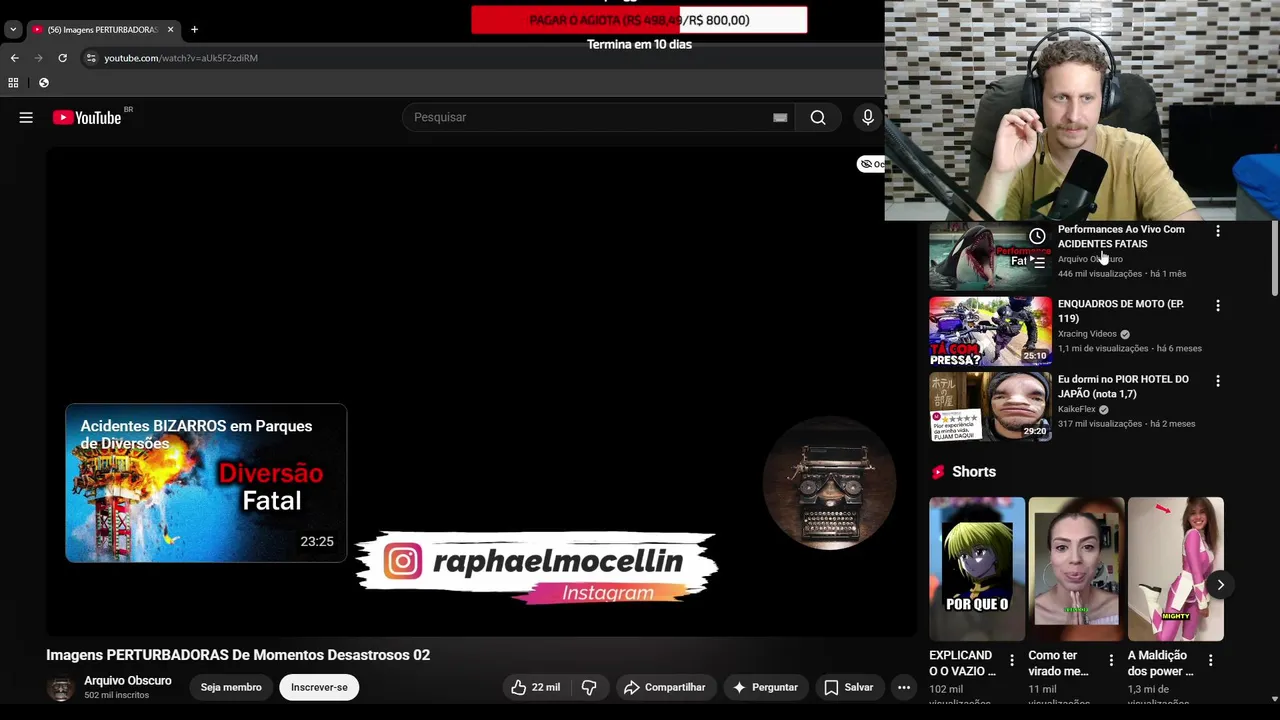
Task: Open the tab search dropdown arrow
Action: 13,30
